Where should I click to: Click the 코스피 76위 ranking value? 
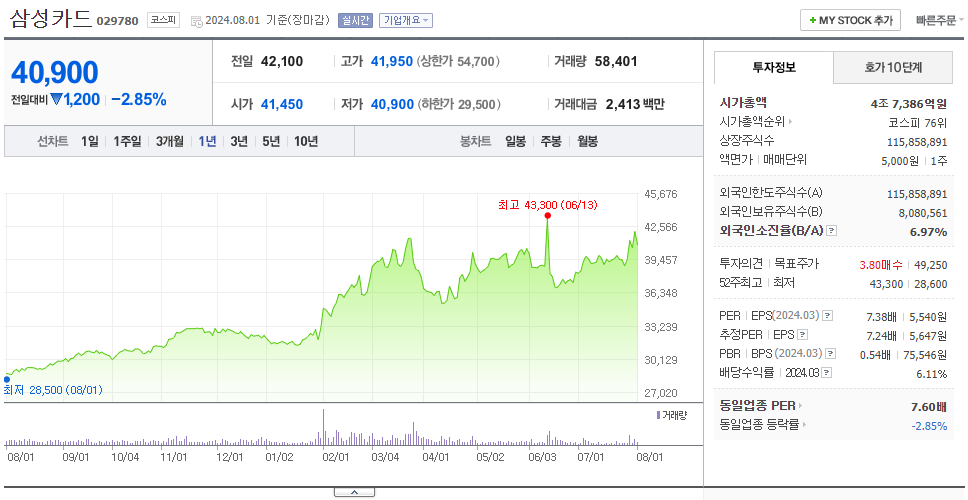coord(917,122)
